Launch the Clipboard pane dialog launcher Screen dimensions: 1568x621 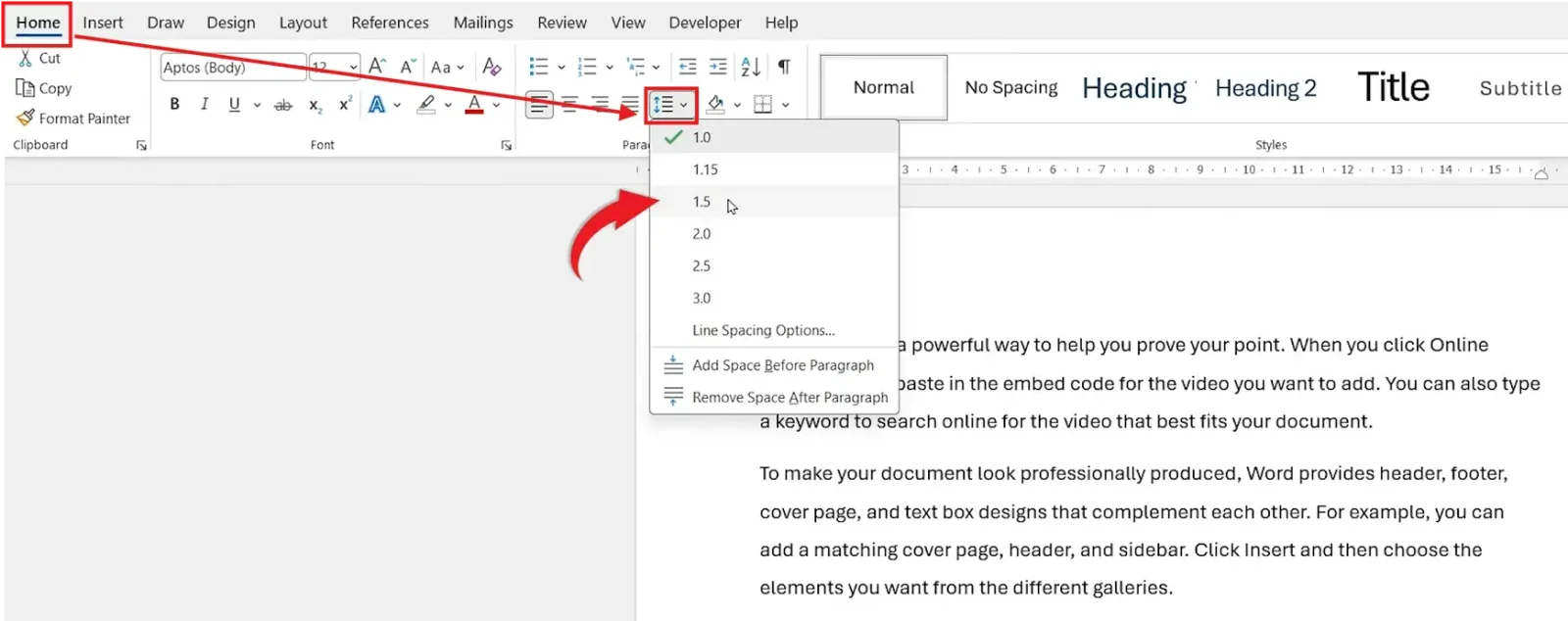(x=141, y=145)
